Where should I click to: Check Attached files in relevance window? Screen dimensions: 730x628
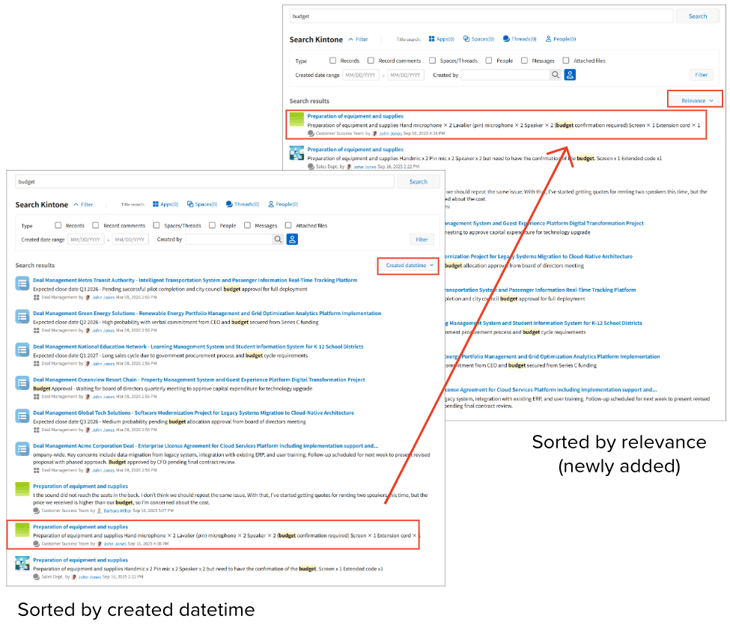click(566, 61)
